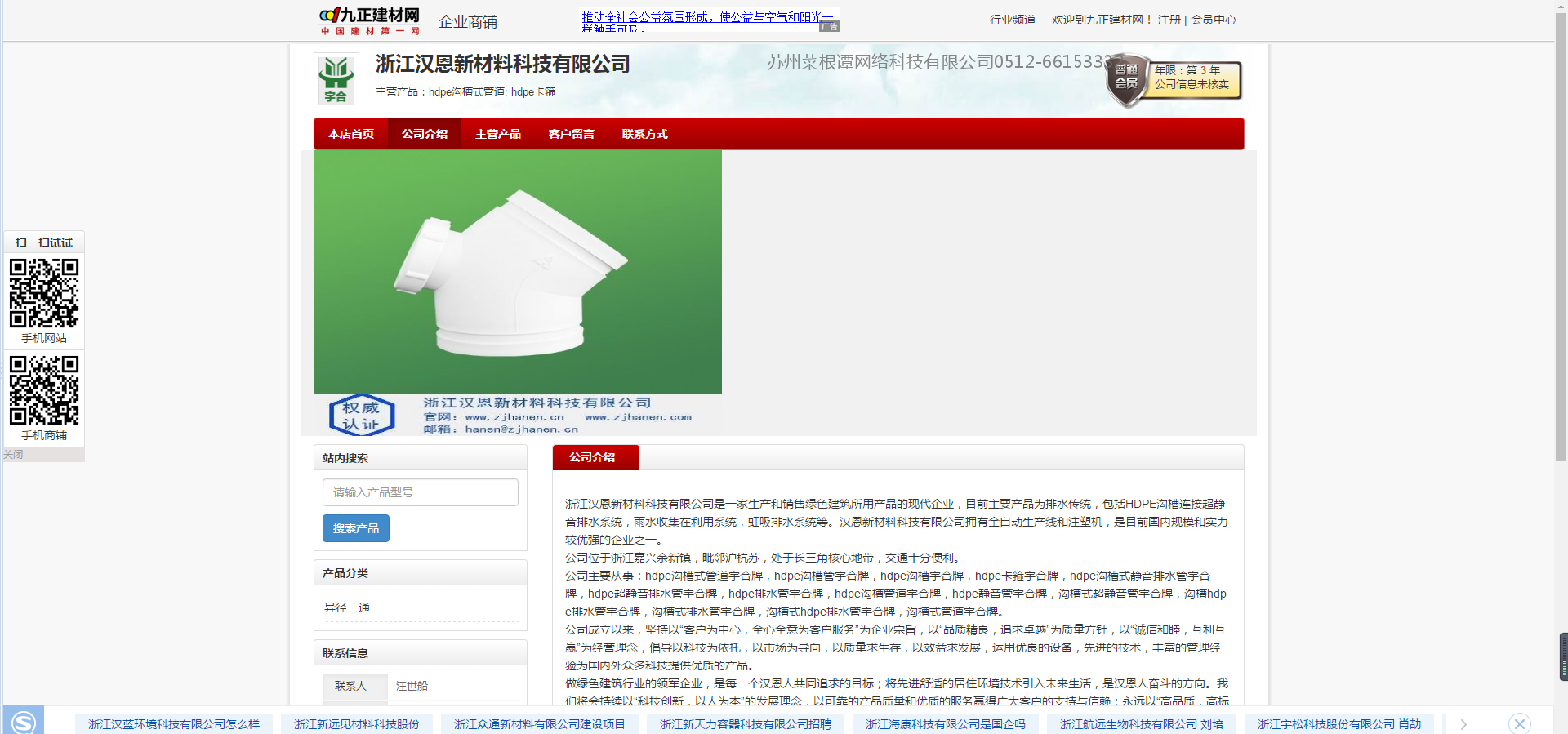
Task: Click the 主营产品 hdpe沟槽式管道 description line
Action: [x=465, y=91]
